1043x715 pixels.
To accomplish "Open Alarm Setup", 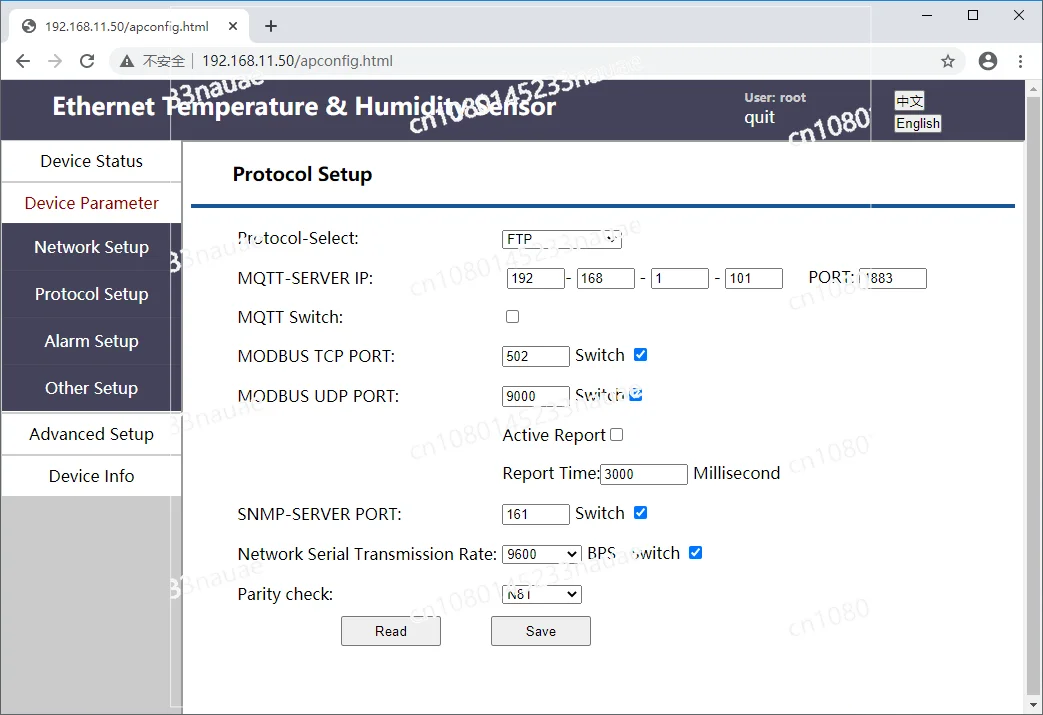I will (x=91, y=341).
